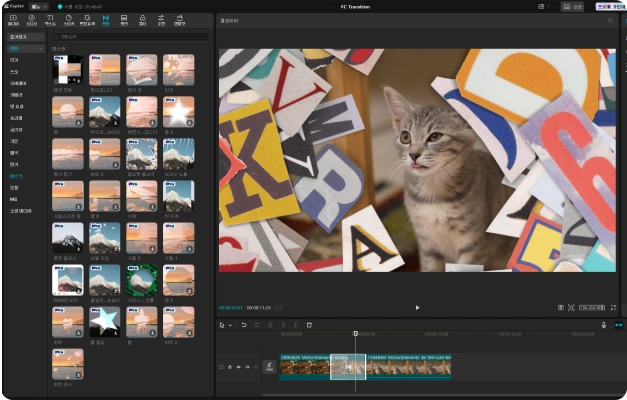627x400 pixels.
Task: Select the MG category in sidebar
Action: [14, 199]
